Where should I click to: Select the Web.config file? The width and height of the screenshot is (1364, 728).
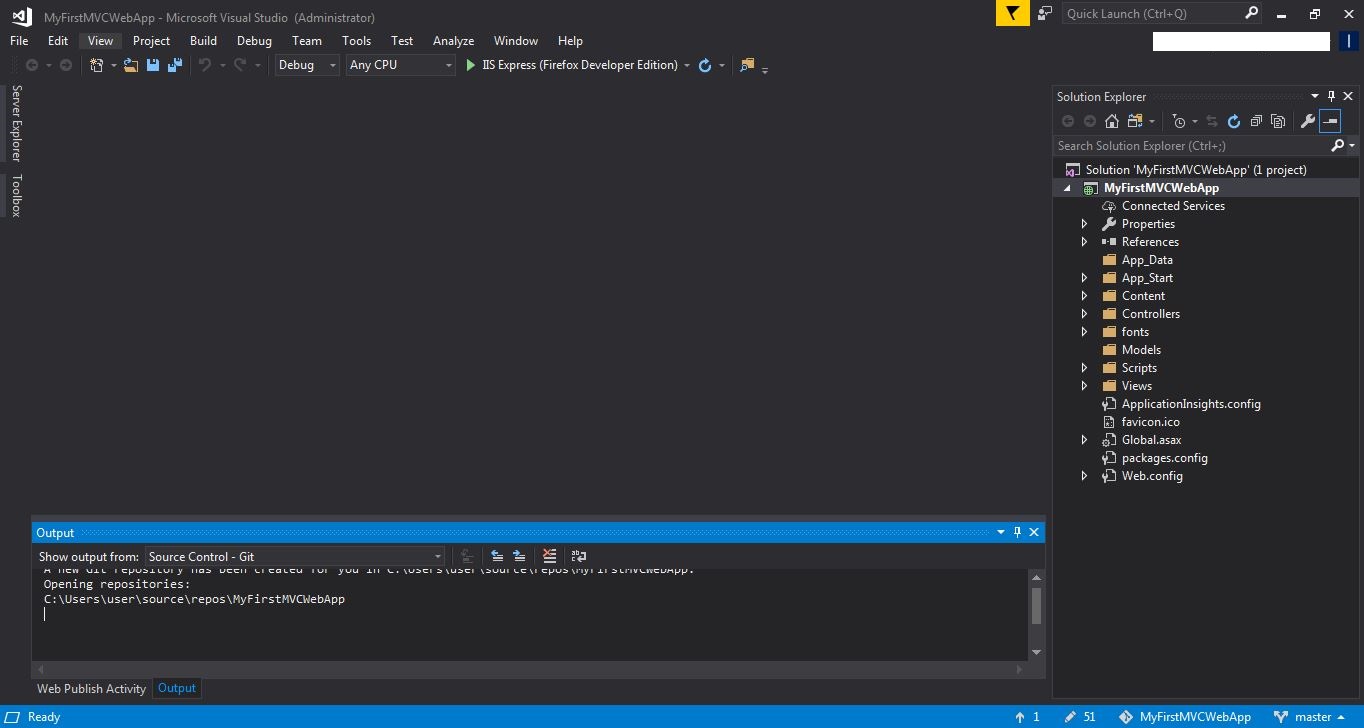(1152, 475)
